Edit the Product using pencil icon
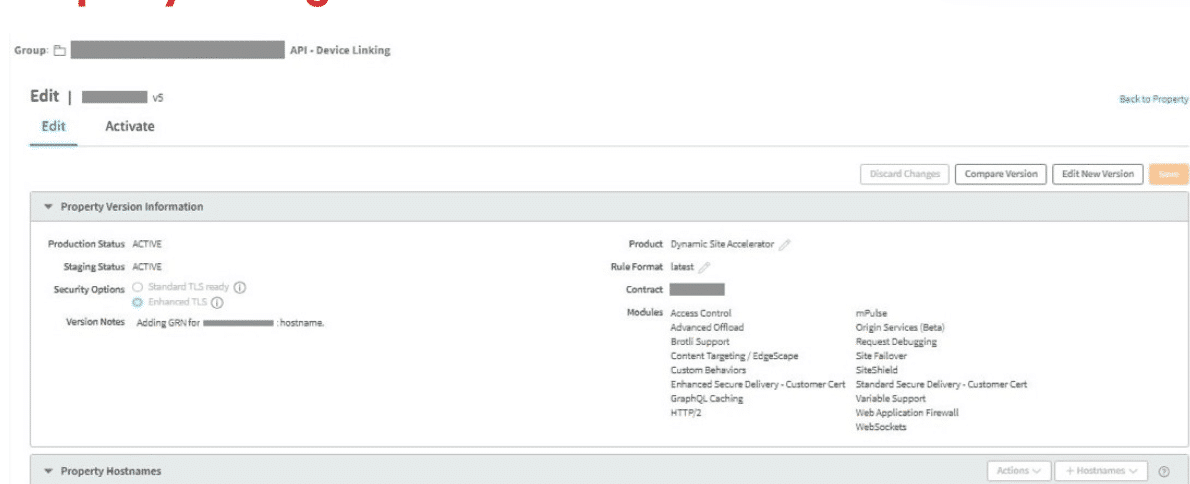 [785, 244]
